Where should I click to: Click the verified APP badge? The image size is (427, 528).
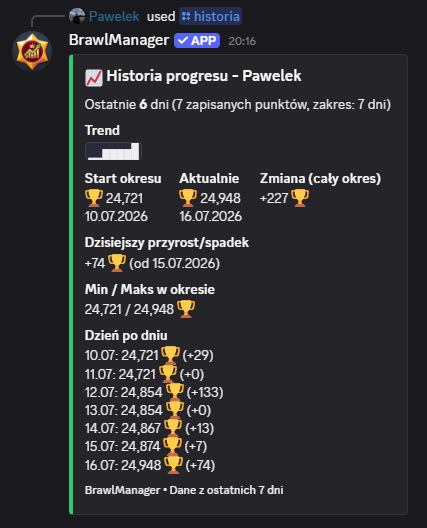tap(197, 41)
